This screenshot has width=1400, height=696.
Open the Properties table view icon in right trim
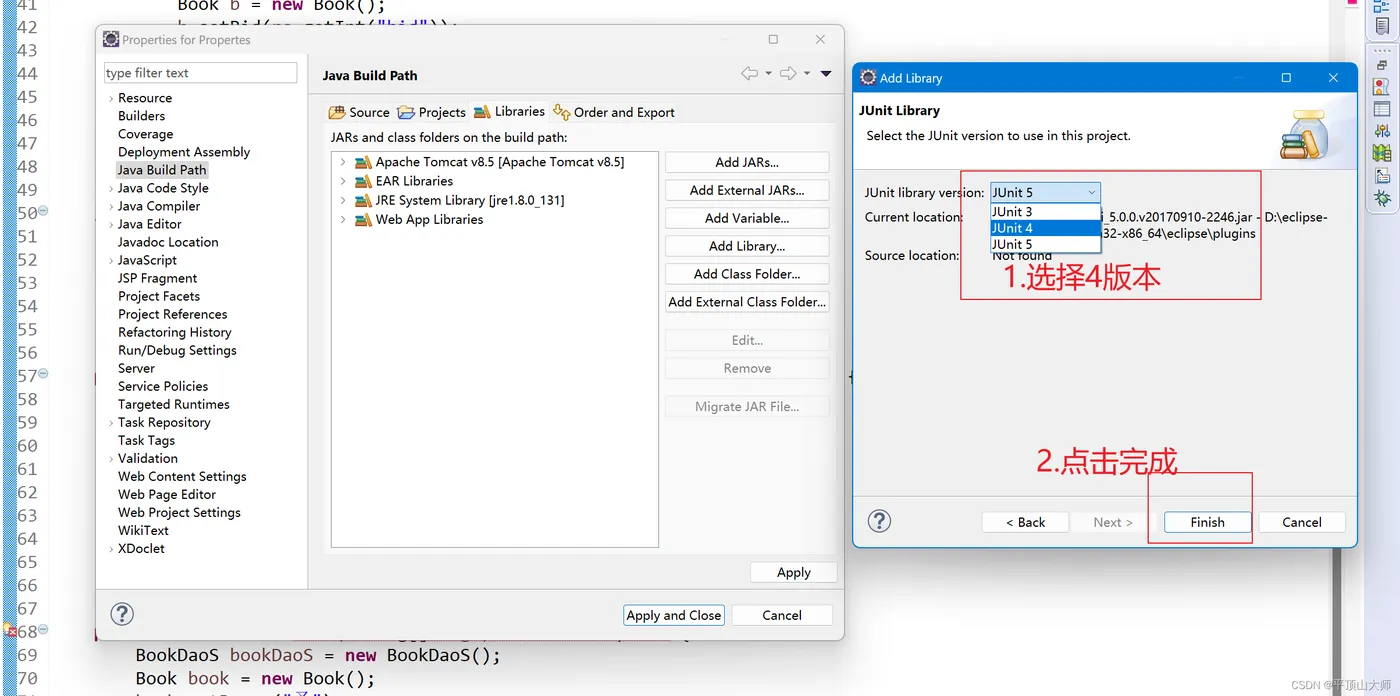pyautogui.click(x=1382, y=109)
